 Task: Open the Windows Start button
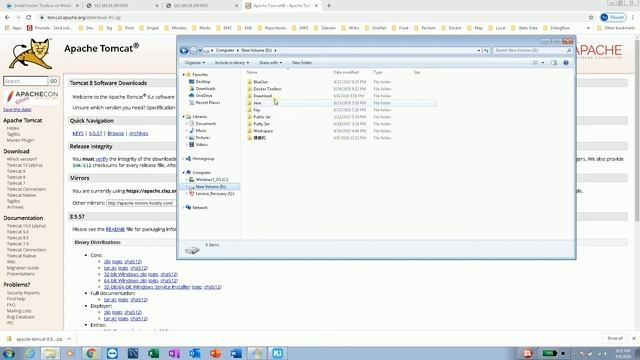(9, 353)
